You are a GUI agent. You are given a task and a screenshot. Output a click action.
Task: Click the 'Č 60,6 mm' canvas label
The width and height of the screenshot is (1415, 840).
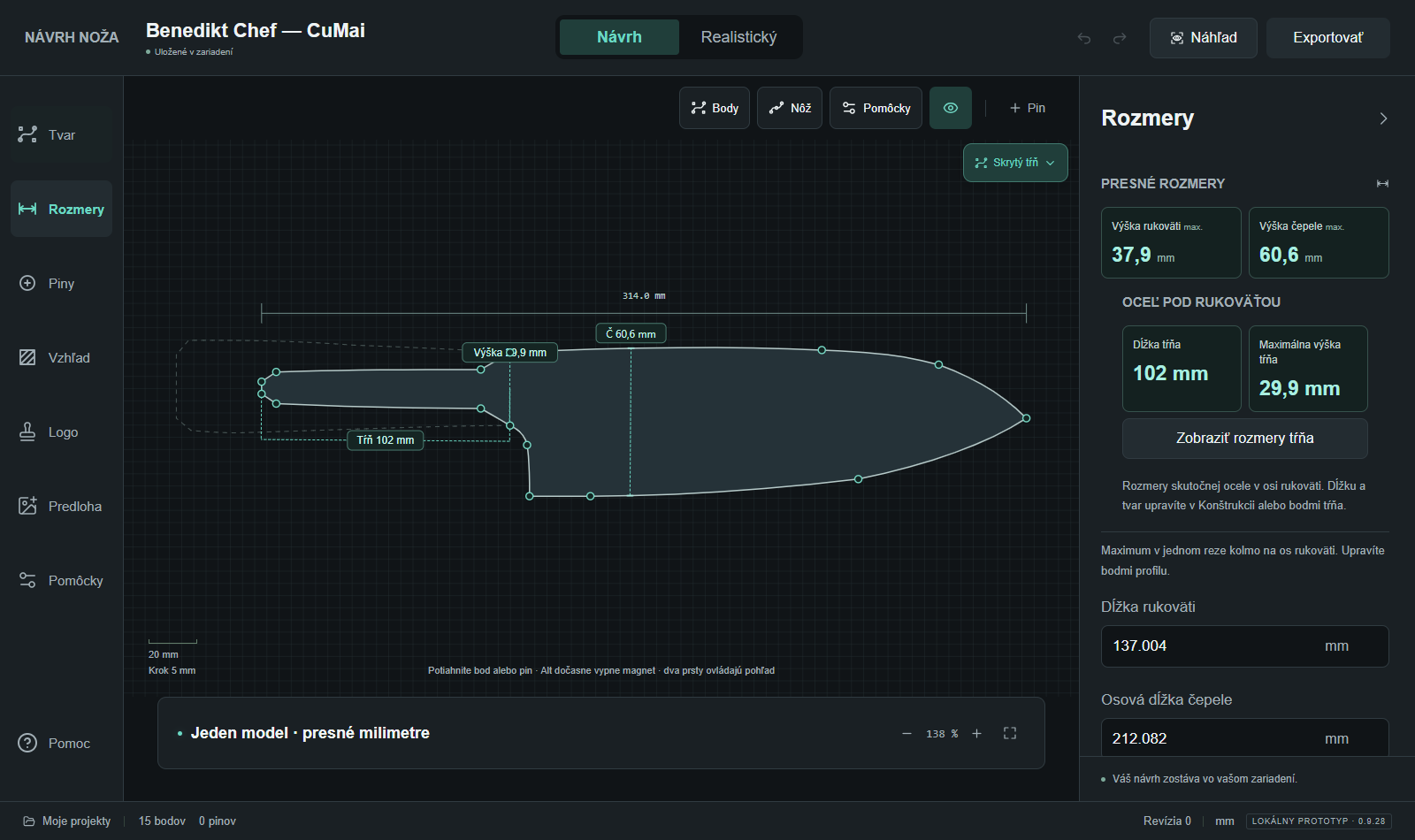click(631, 333)
